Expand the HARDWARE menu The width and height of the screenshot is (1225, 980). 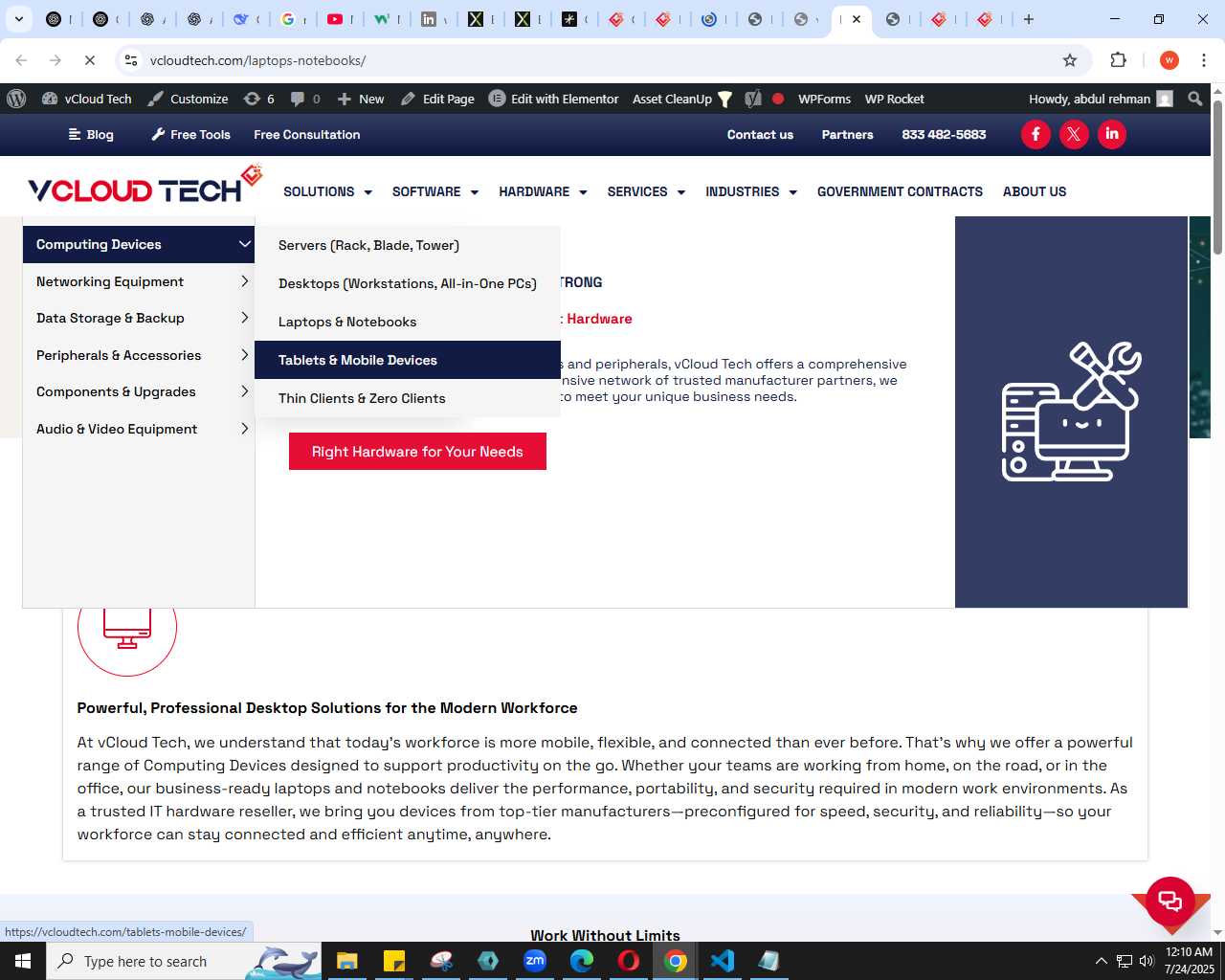coord(543,191)
